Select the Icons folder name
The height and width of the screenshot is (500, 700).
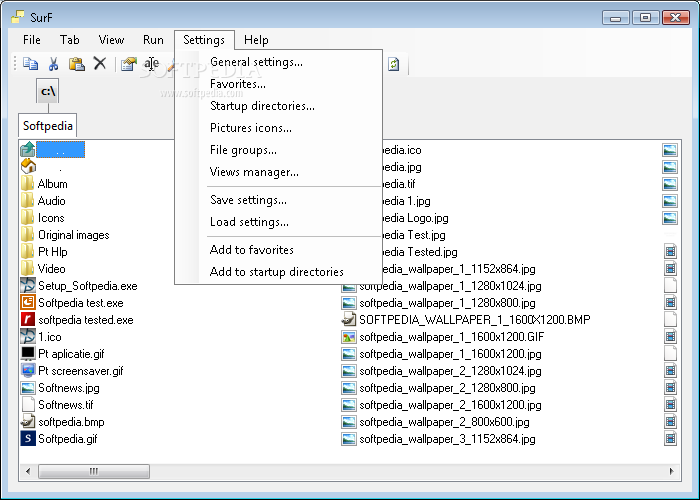click(x=51, y=218)
